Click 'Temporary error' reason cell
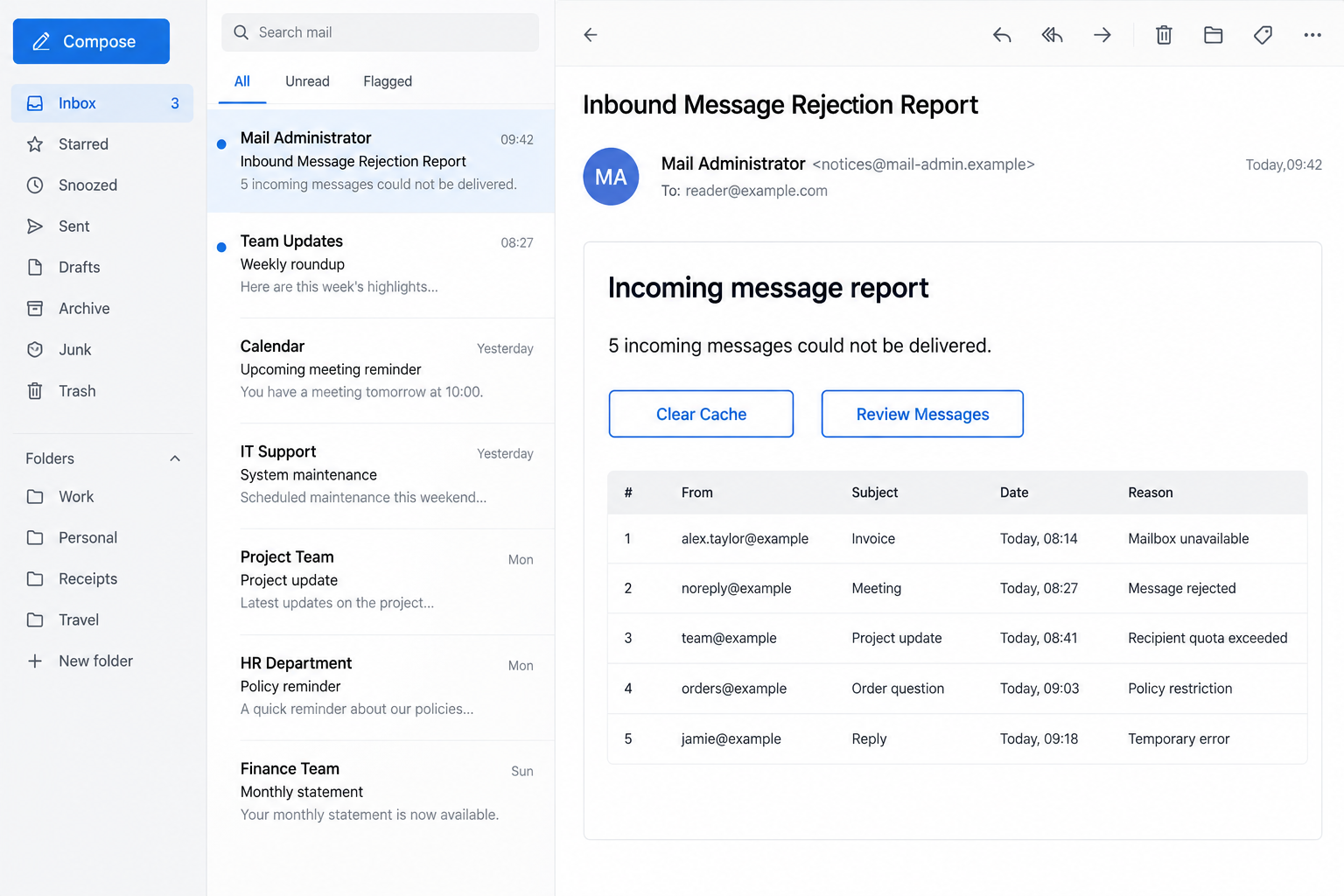The width and height of the screenshot is (1344, 896). point(1179,739)
